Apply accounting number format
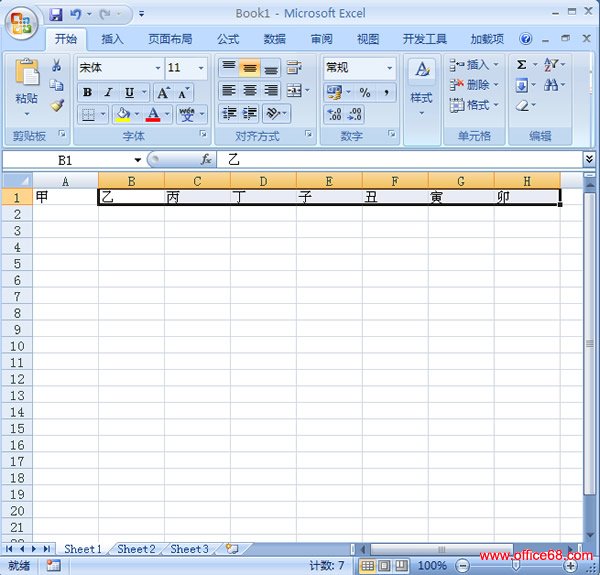600x575 pixels. [334, 92]
